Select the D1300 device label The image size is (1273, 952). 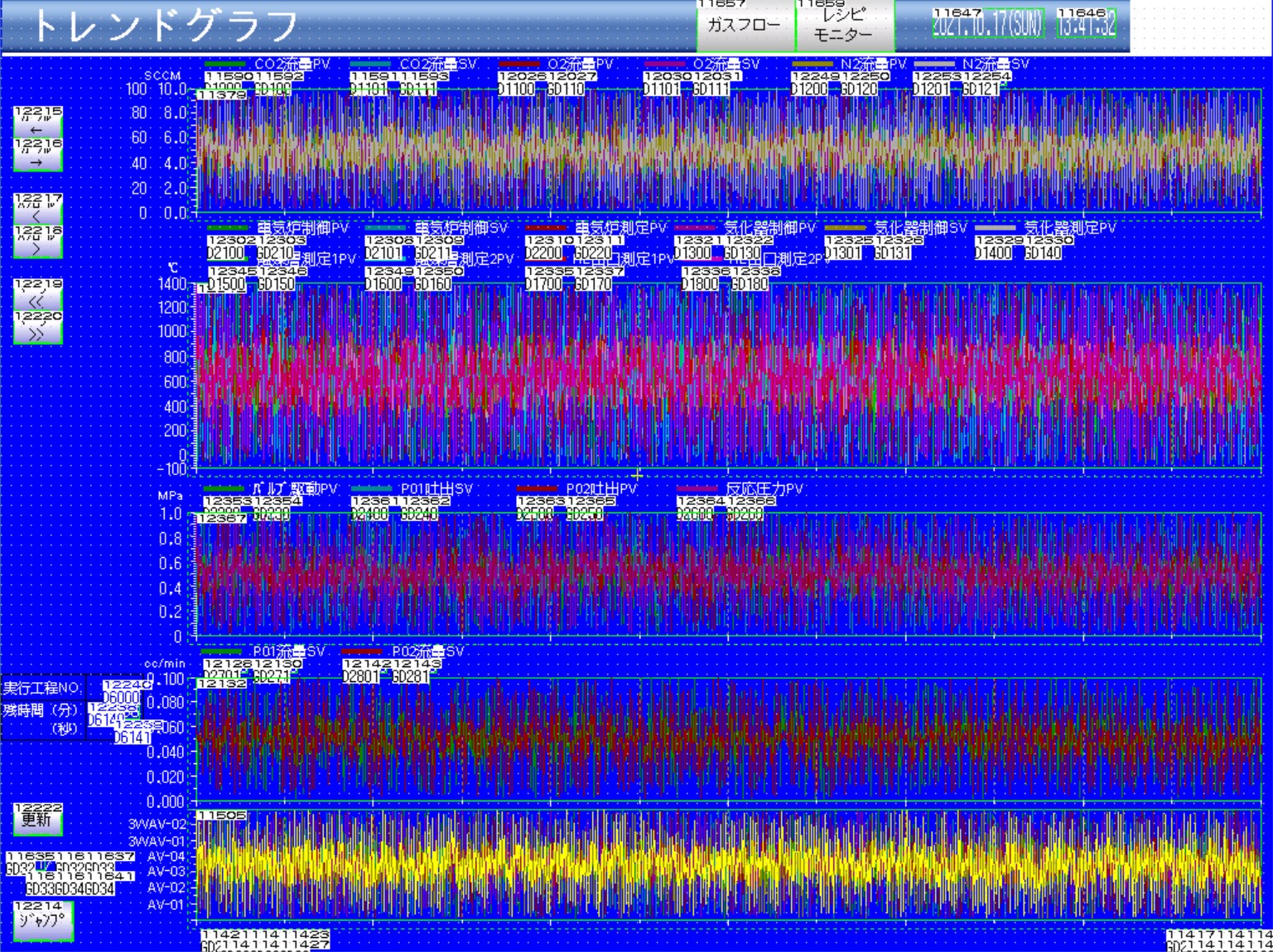(692, 252)
